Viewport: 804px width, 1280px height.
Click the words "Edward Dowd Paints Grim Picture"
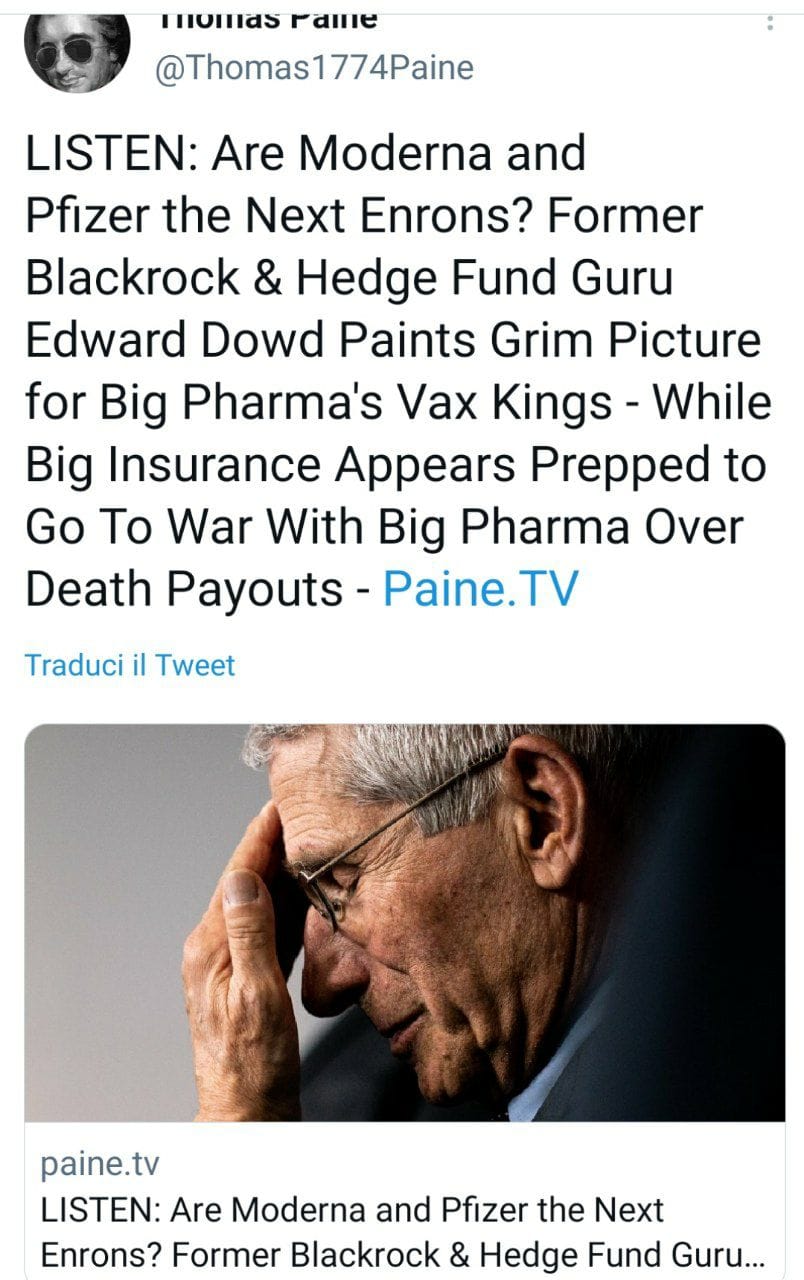pyautogui.click(x=392, y=341)
